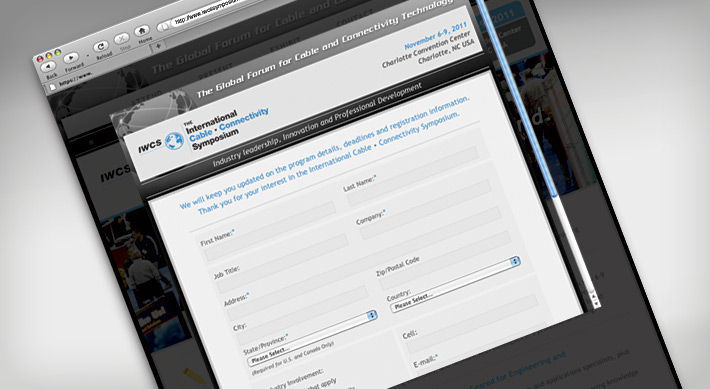
Task: Click the Country dropdown blue arrow stepper
Action: point(515,261)
